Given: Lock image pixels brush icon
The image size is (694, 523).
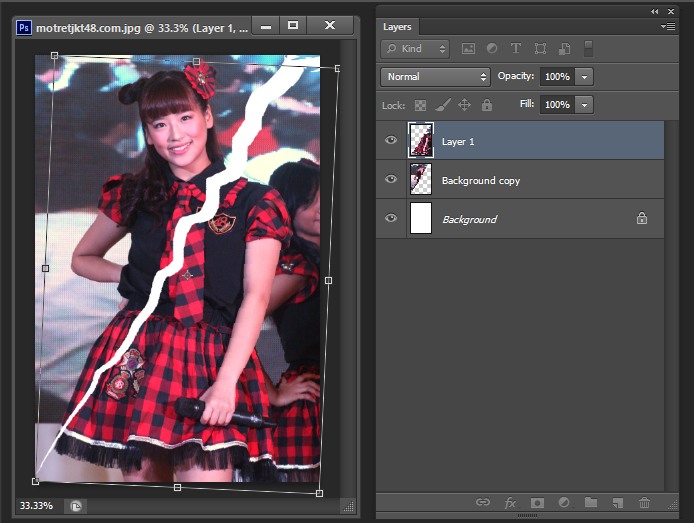Looking at the screenshot, I should click(x=443, y=105).
